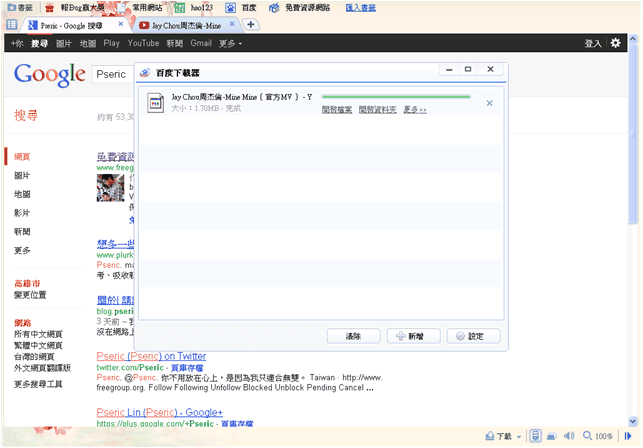Close the 百度下載器 window
This screenshot has width=643, height=448.
tap(490, 69)
